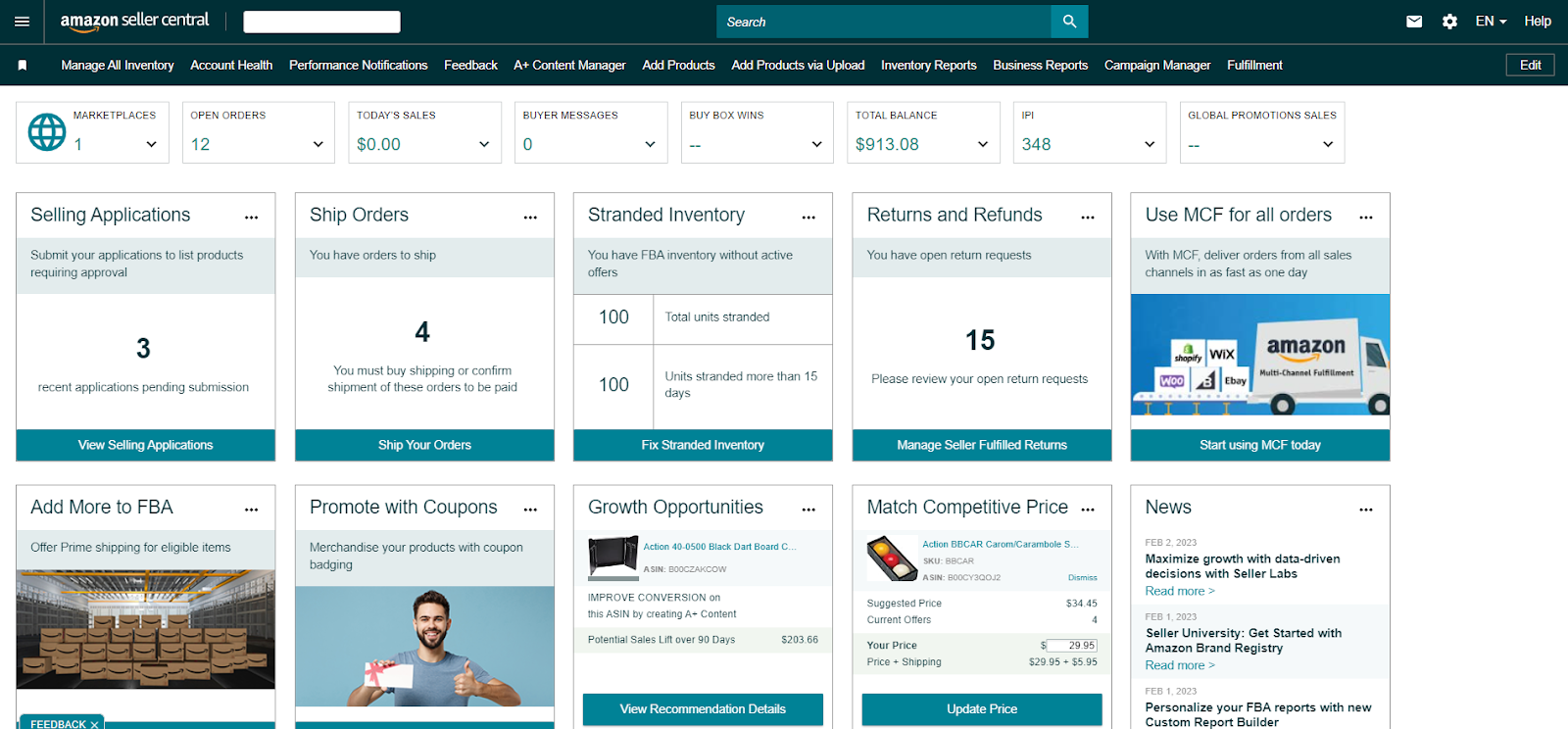Expand the Buyer Messages dropdown
This screenshot has height=729, width=1568.
pos(650,144)
